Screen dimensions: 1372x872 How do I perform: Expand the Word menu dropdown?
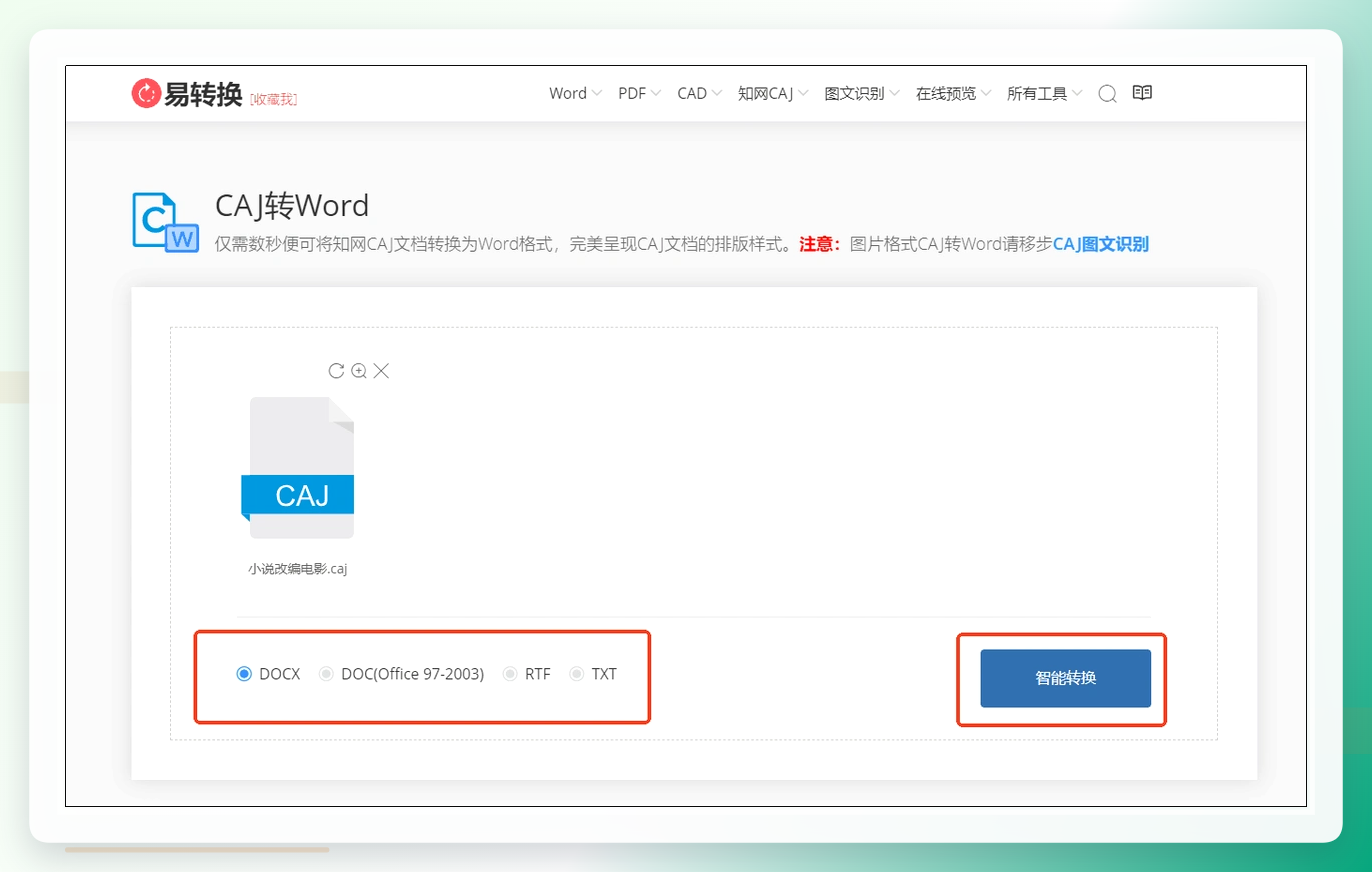coord(575,93)
